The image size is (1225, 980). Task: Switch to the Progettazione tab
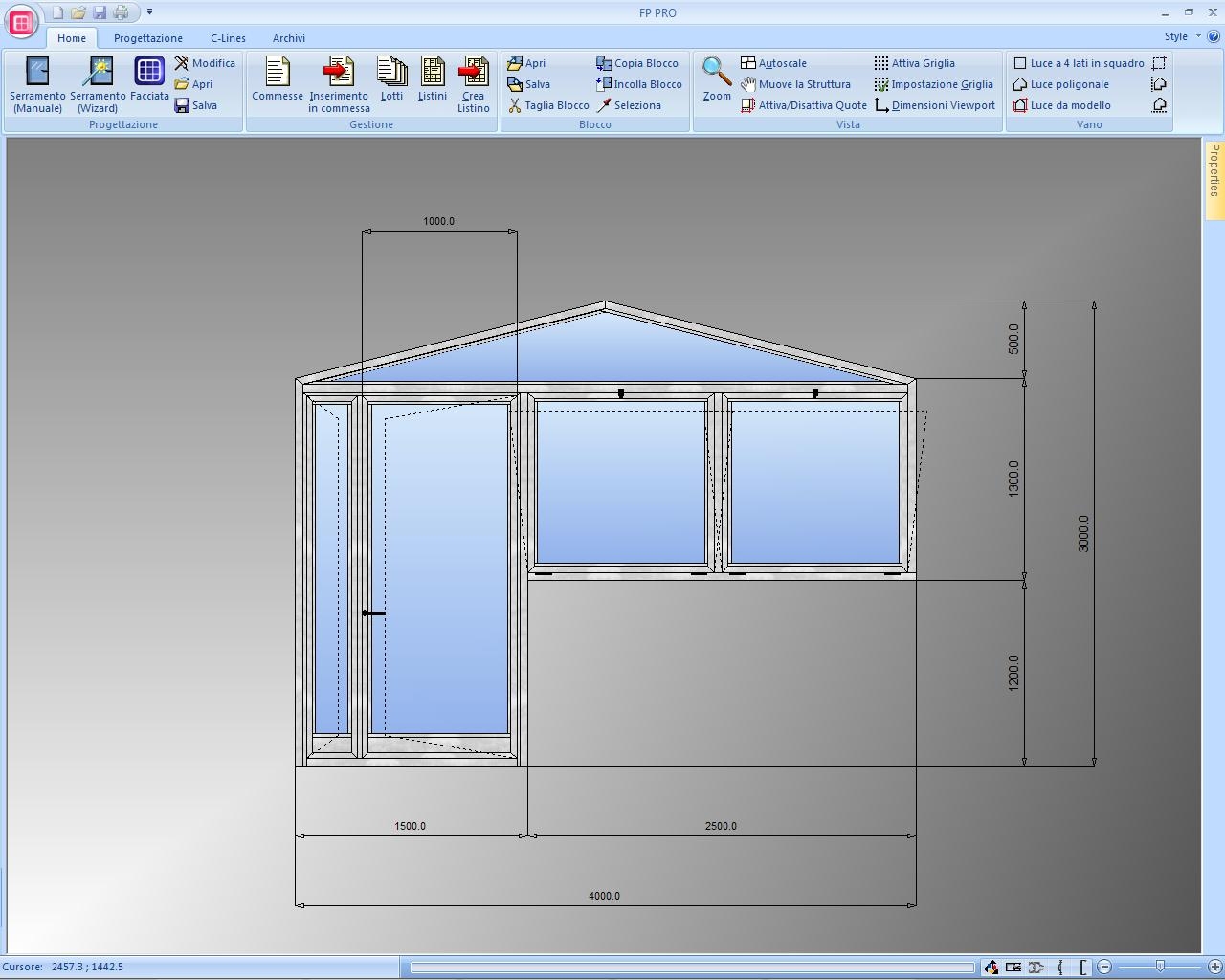pos(147,38)
